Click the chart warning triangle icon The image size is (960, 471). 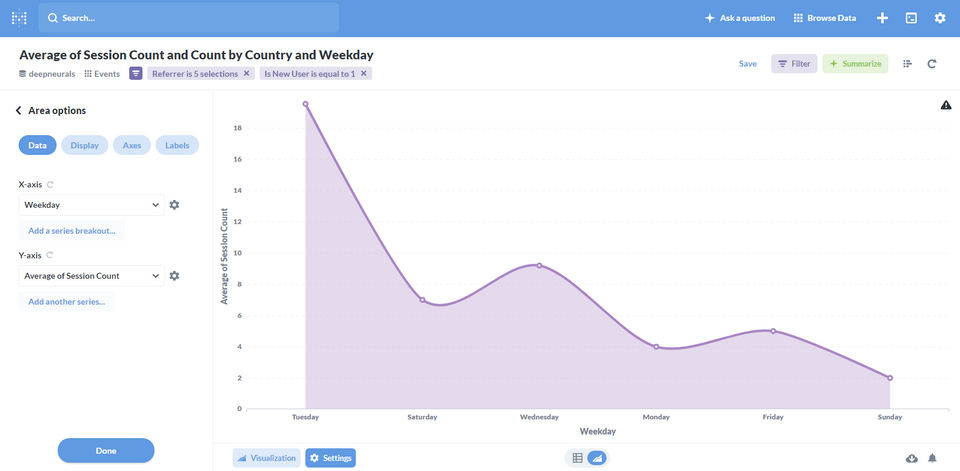(946, 105)
